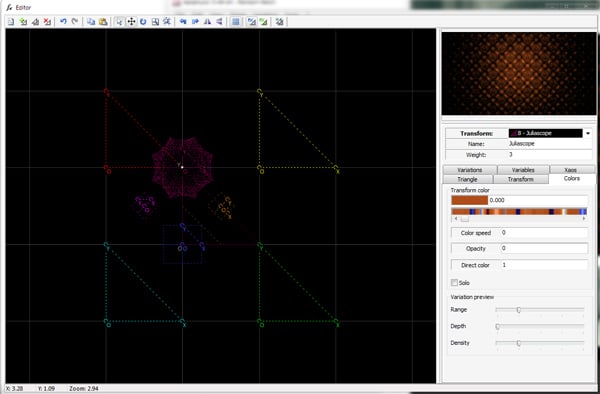
Task: Click the Density slider handle
Action: pos(518,343)
